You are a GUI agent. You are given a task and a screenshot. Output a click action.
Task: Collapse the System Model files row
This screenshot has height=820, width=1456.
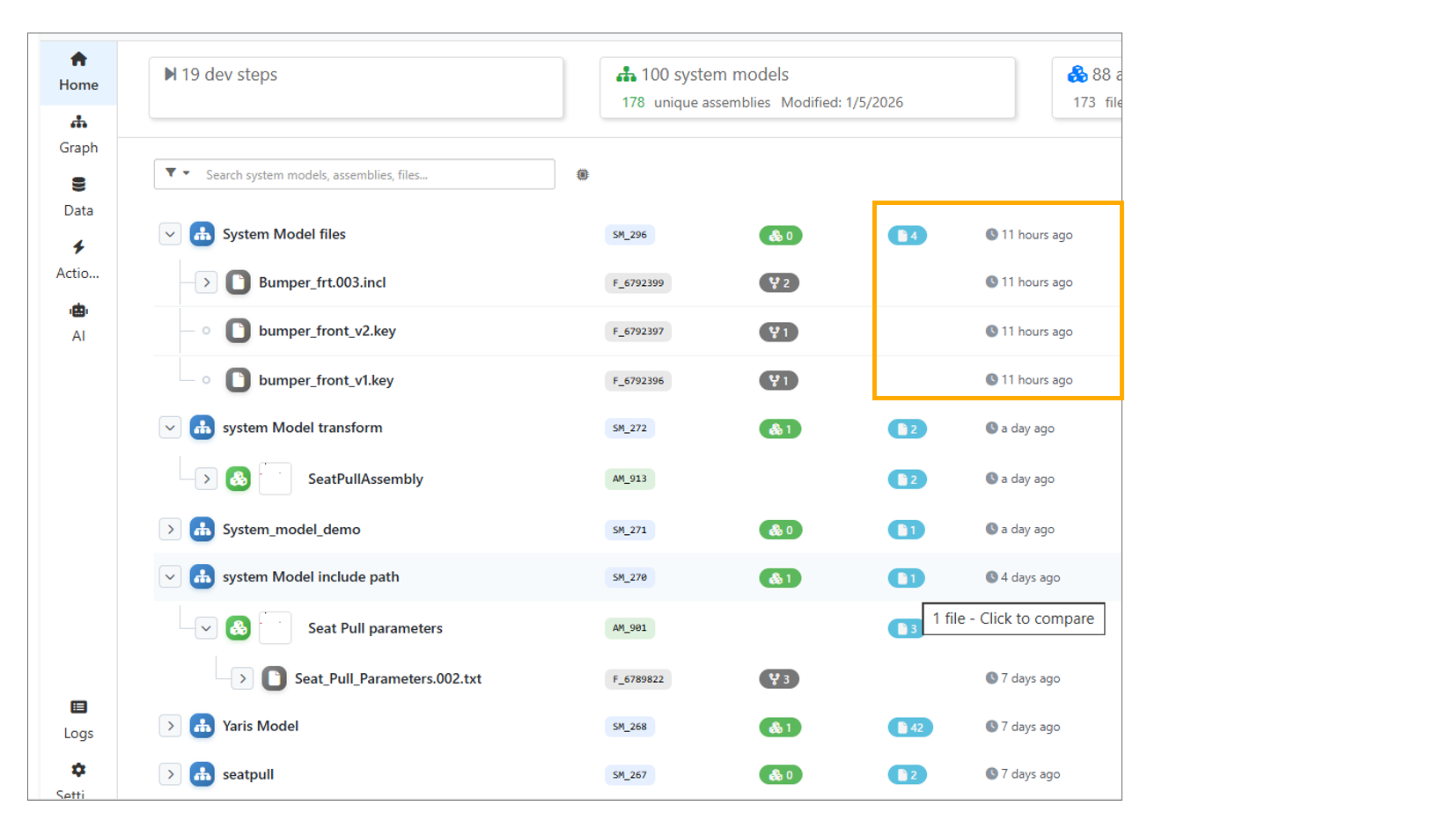170,234
